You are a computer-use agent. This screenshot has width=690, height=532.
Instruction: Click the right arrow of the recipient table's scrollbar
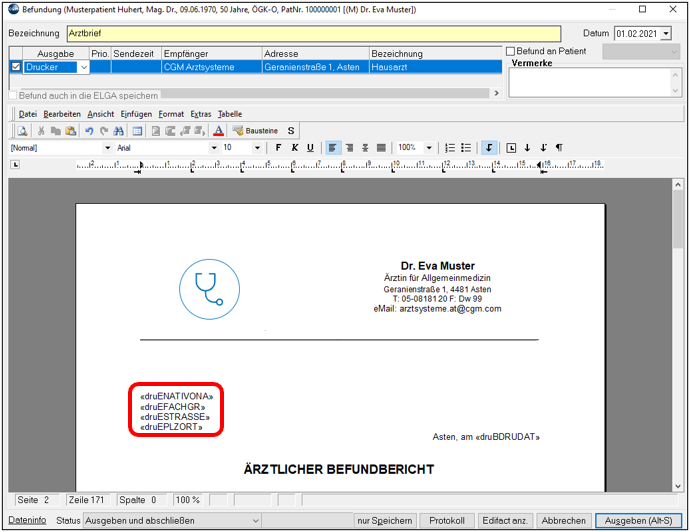[x=496, y=93]
